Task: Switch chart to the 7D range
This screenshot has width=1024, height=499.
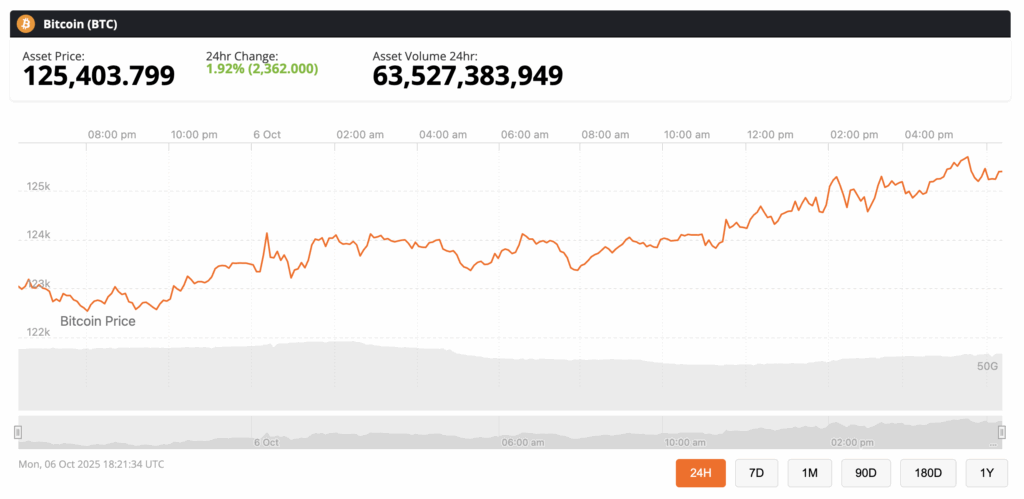Action: 757,472
